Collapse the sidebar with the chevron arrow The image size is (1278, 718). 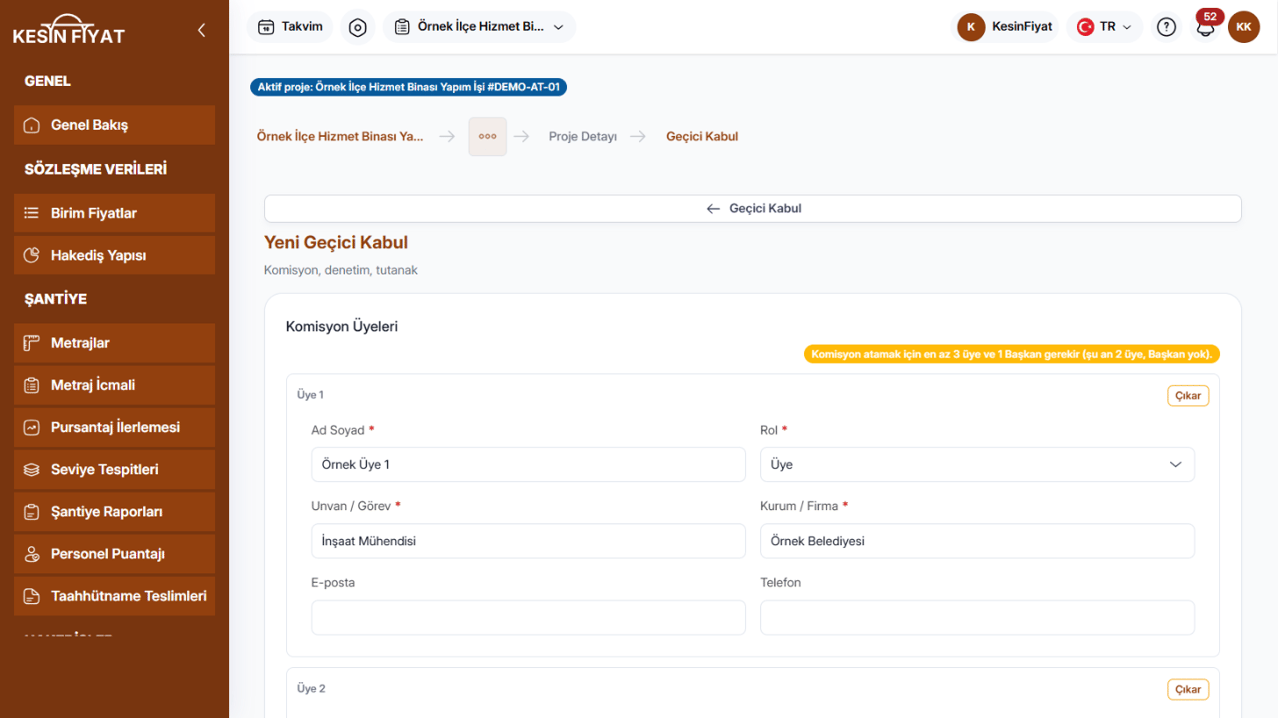201,30
